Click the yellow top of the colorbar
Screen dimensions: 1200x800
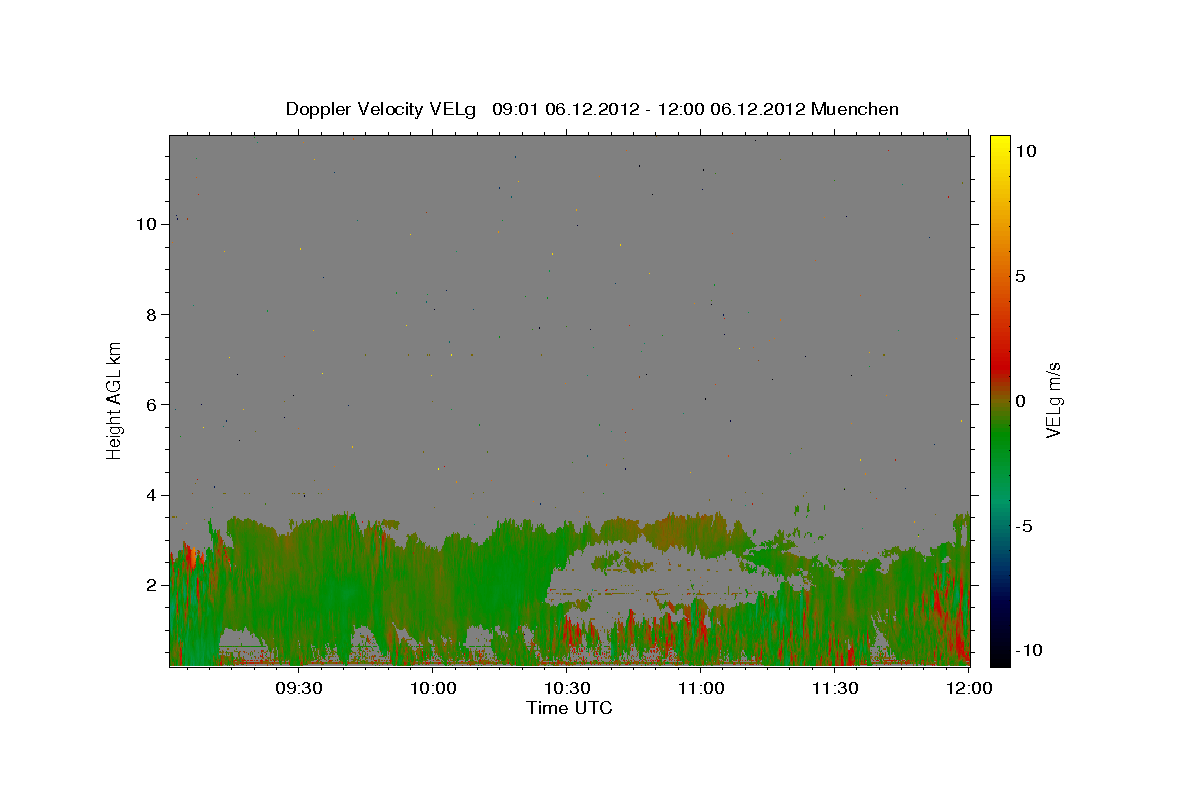(1000, 142)
